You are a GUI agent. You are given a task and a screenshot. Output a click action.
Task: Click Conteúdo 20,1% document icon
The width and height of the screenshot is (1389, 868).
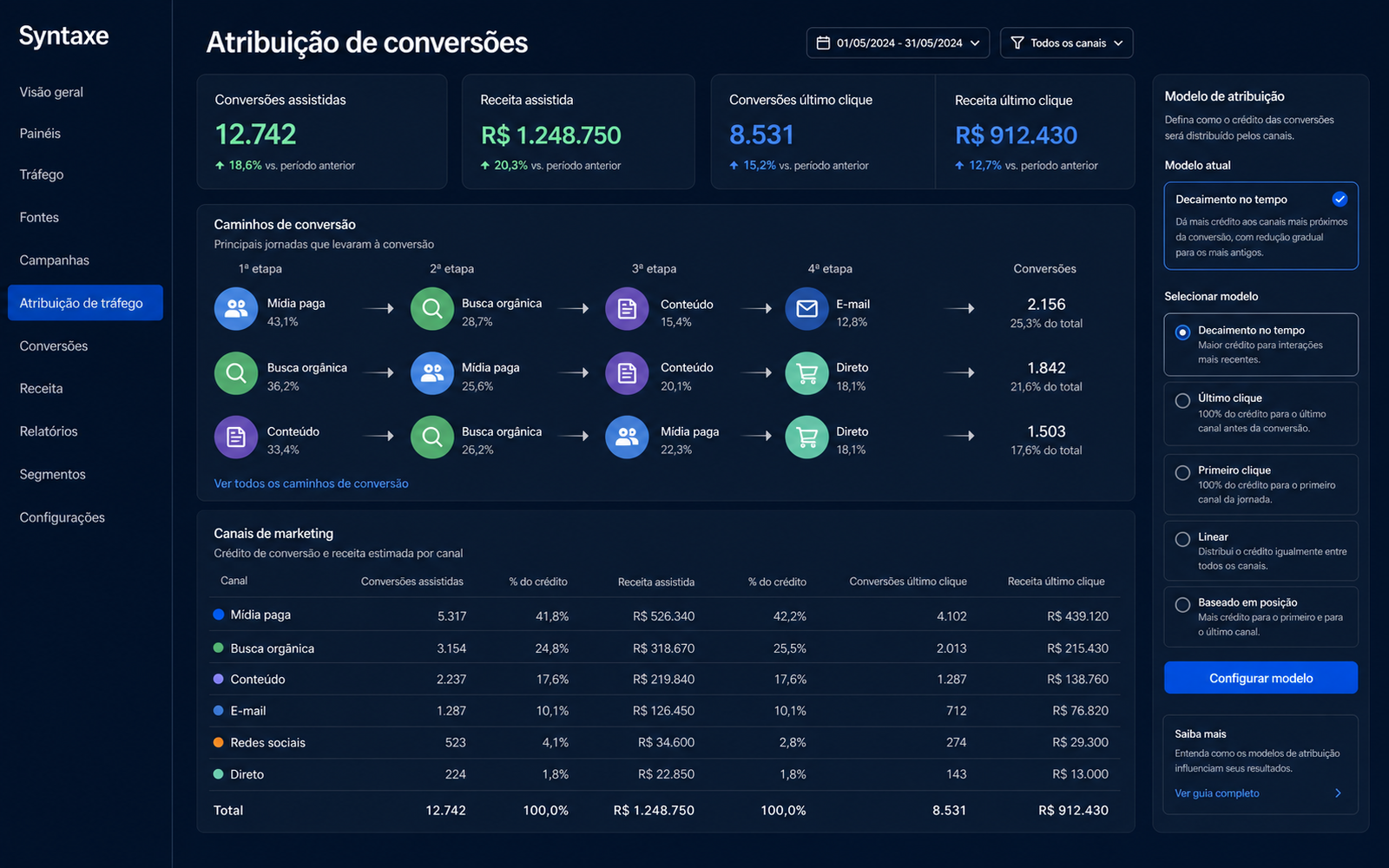pyautogui.click(x=627, y=373)
